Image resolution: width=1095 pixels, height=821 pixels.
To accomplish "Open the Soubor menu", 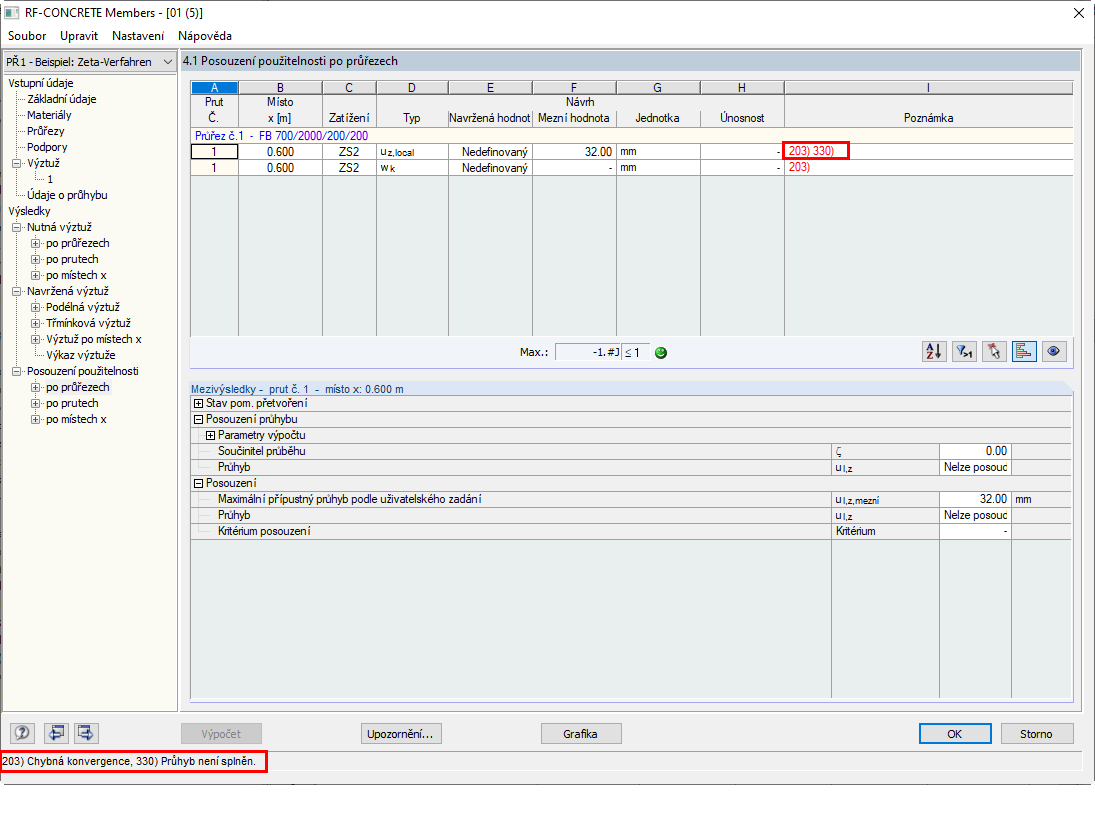I will point(27,36).
